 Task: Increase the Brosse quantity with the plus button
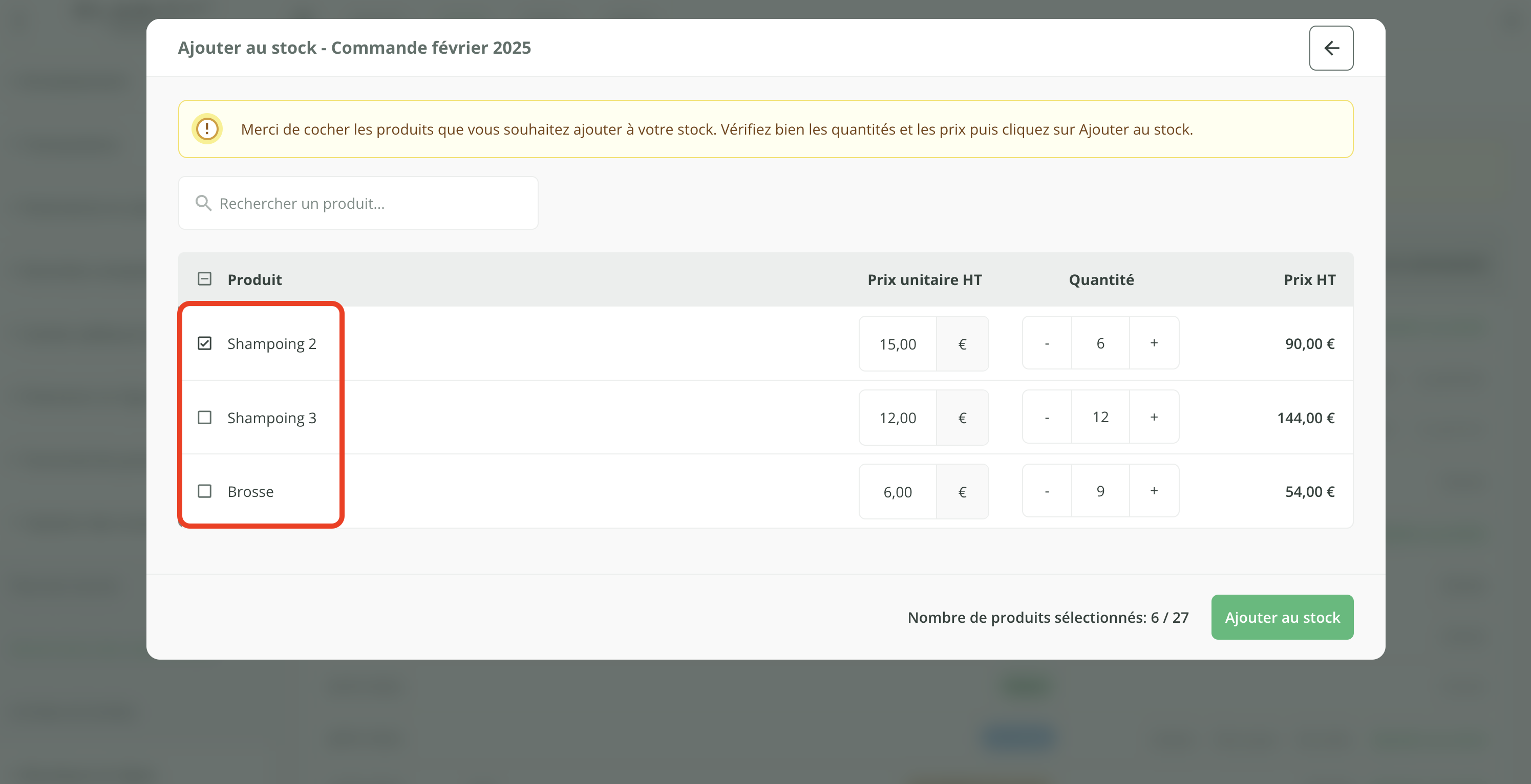click(x=1154, y=491)
